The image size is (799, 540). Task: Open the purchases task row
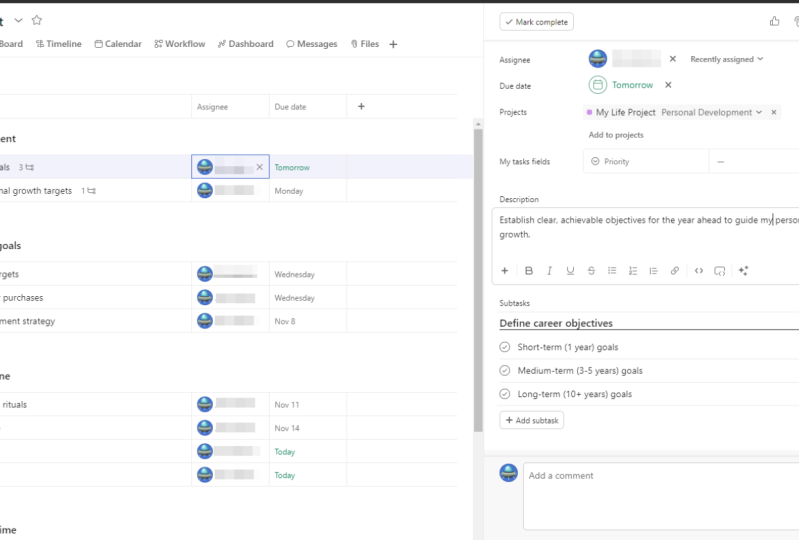(x=95, y=298)
